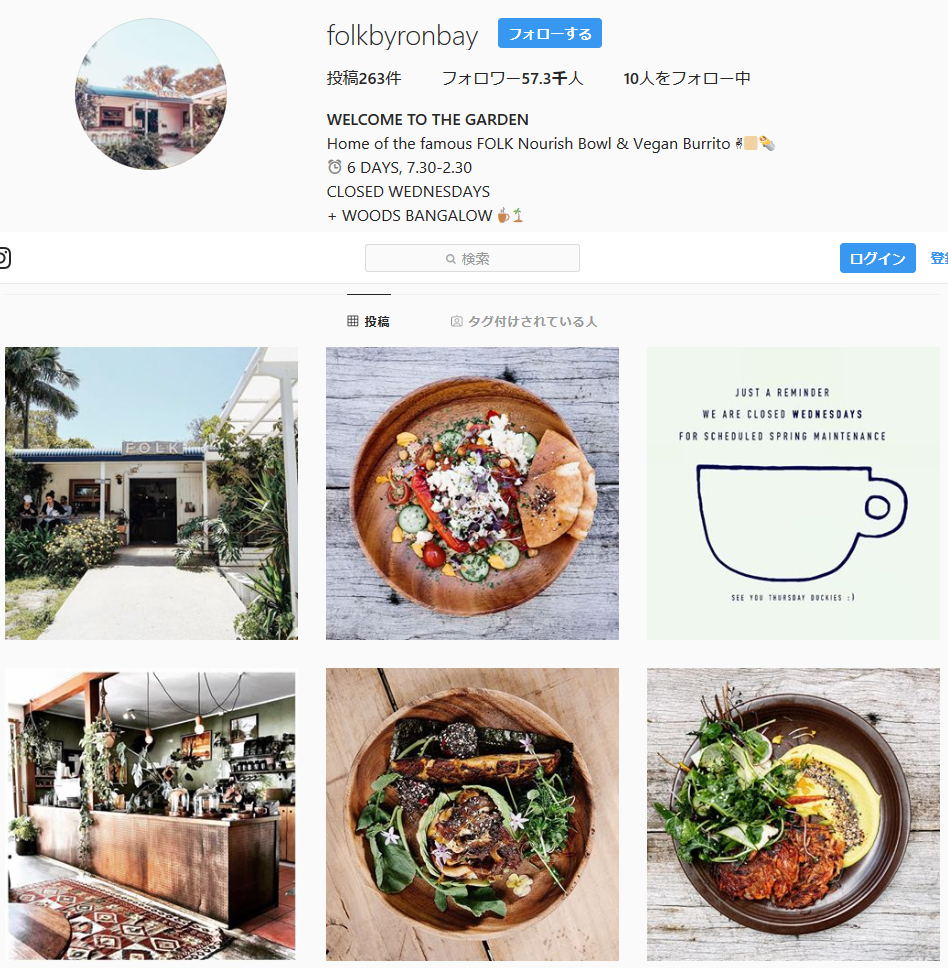This screenshot has width=948, height=968.
Task: Open the 登録 sign-up link
Action: point(939,258)
